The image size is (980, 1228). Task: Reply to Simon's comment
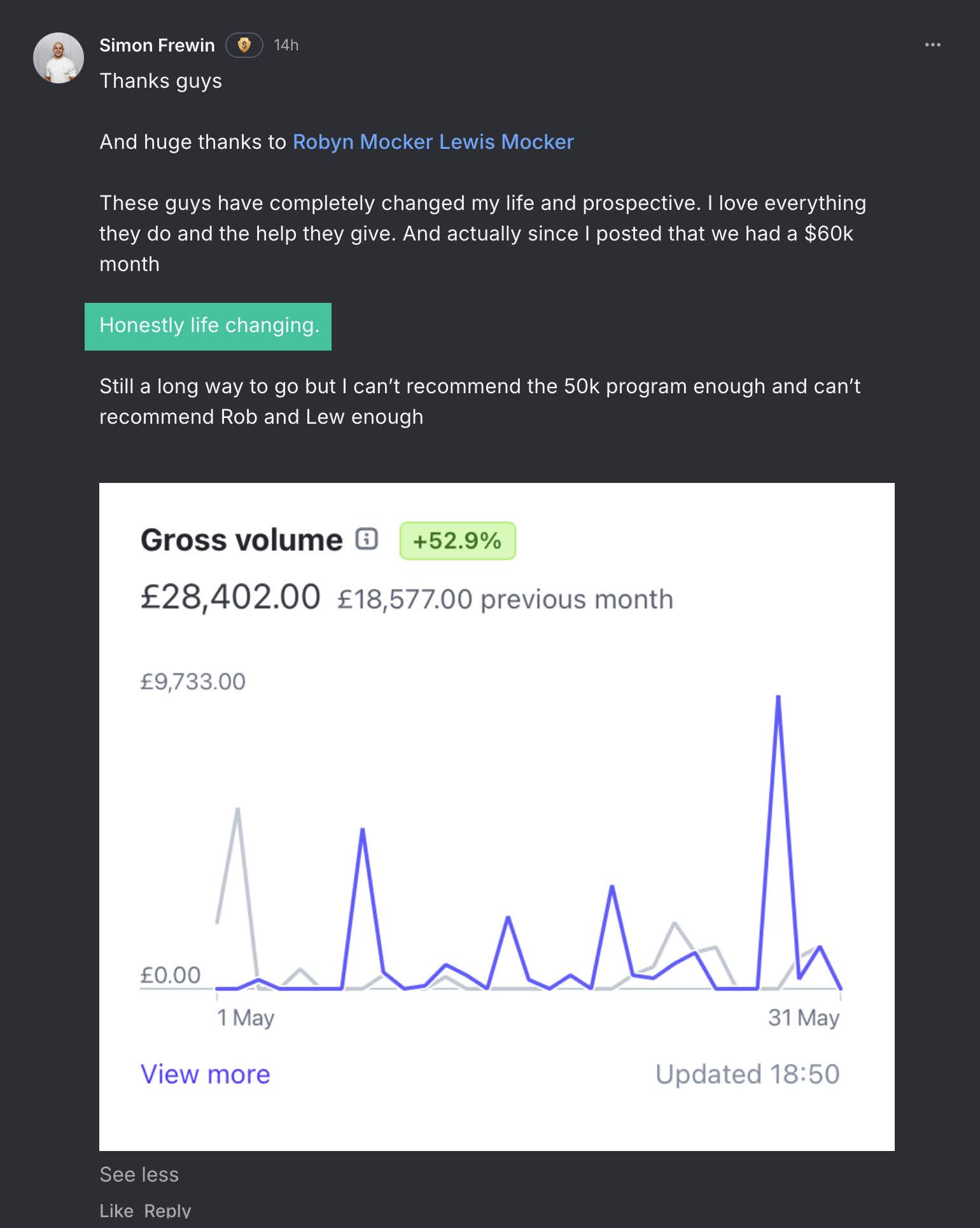[167, 1211]
